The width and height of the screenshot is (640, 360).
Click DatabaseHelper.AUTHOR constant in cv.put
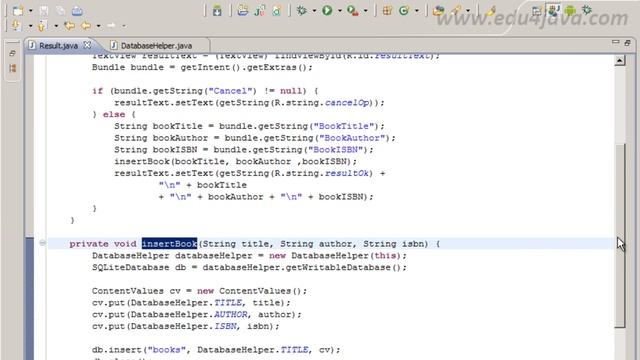tap(189, 315)
